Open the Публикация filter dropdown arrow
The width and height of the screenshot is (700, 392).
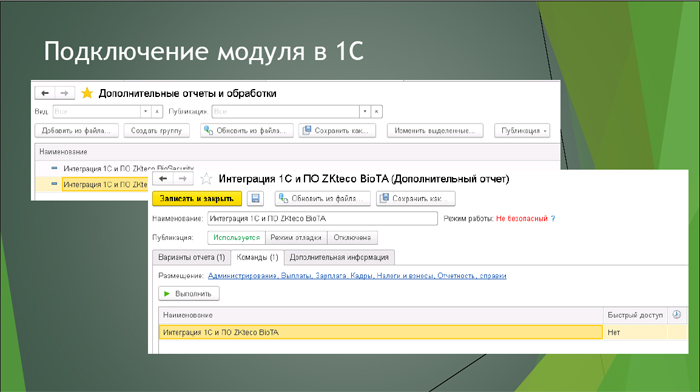(x=365, y=112)
